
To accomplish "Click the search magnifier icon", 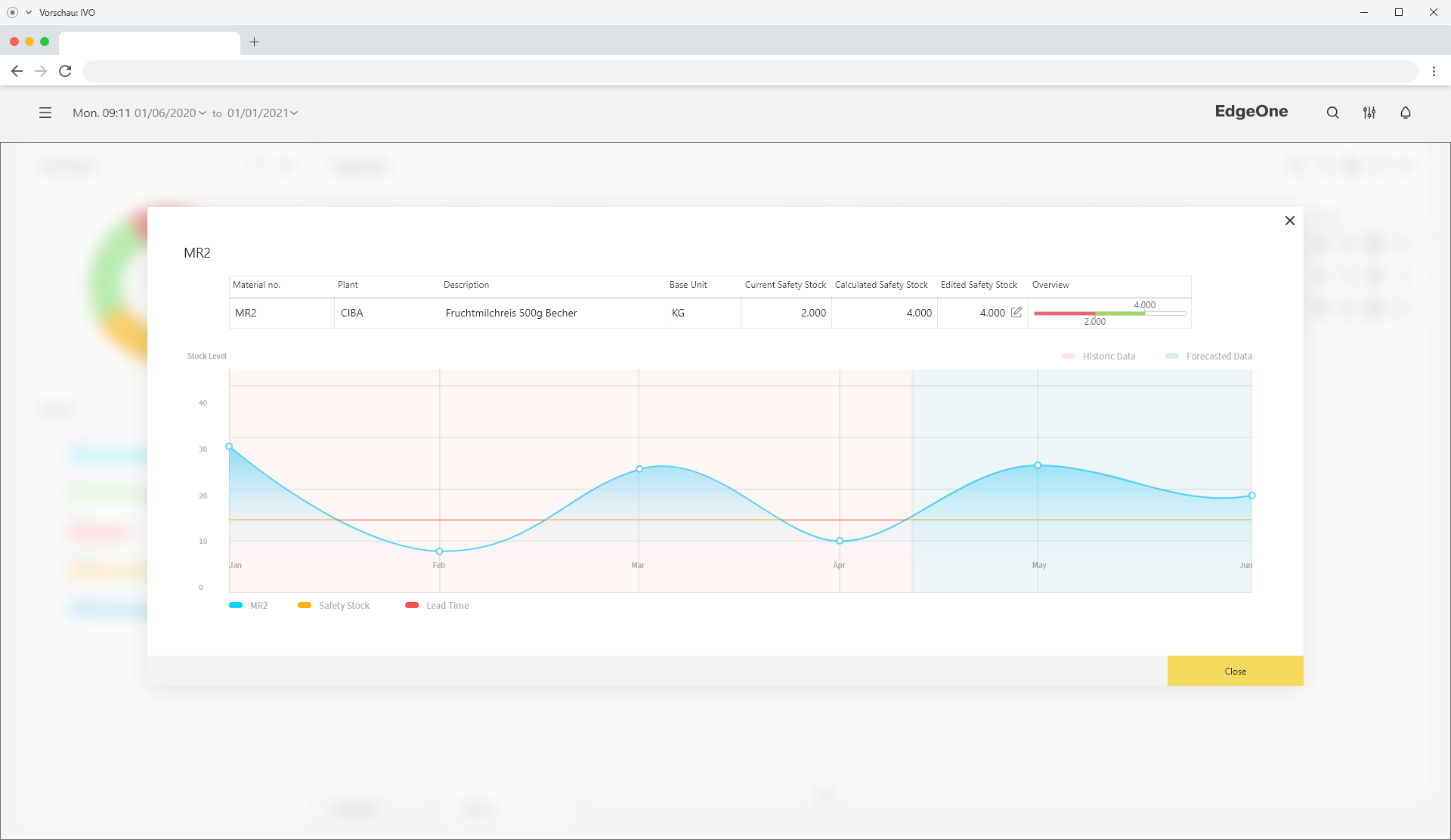I will coord(1332,113).
